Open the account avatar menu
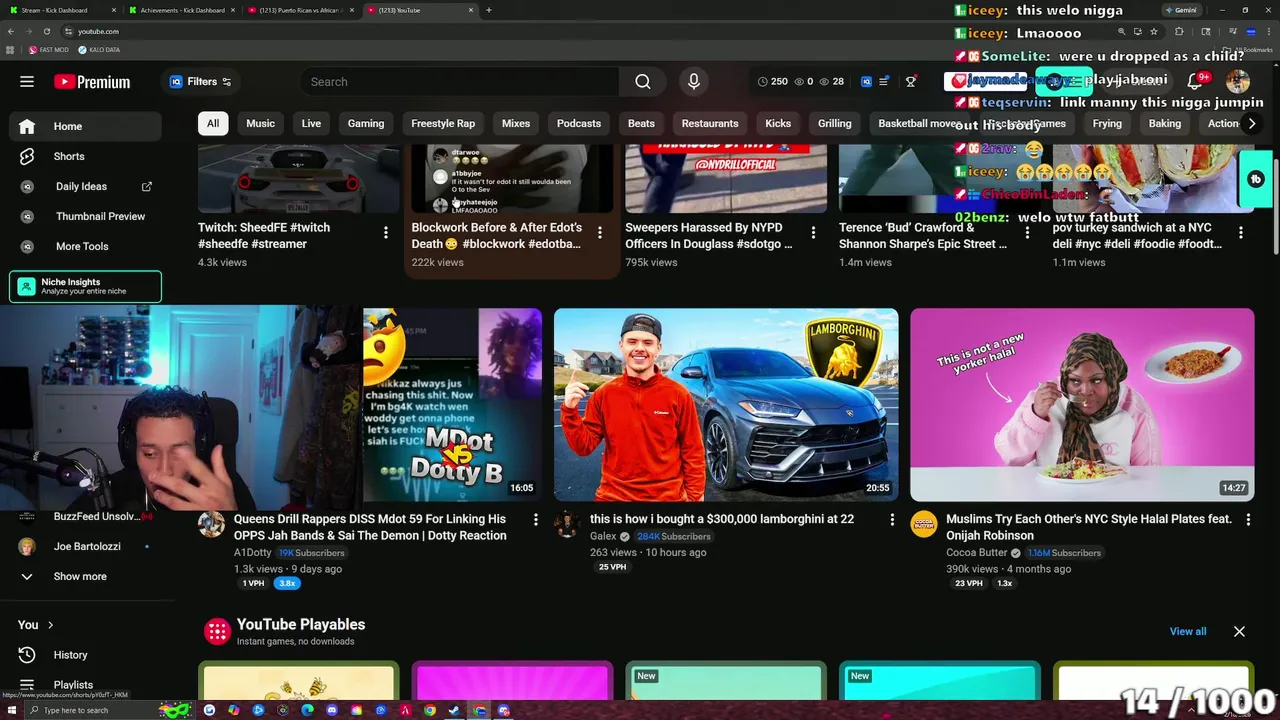The height and width of the screenshot is (720, 1280). point(1238,82)
